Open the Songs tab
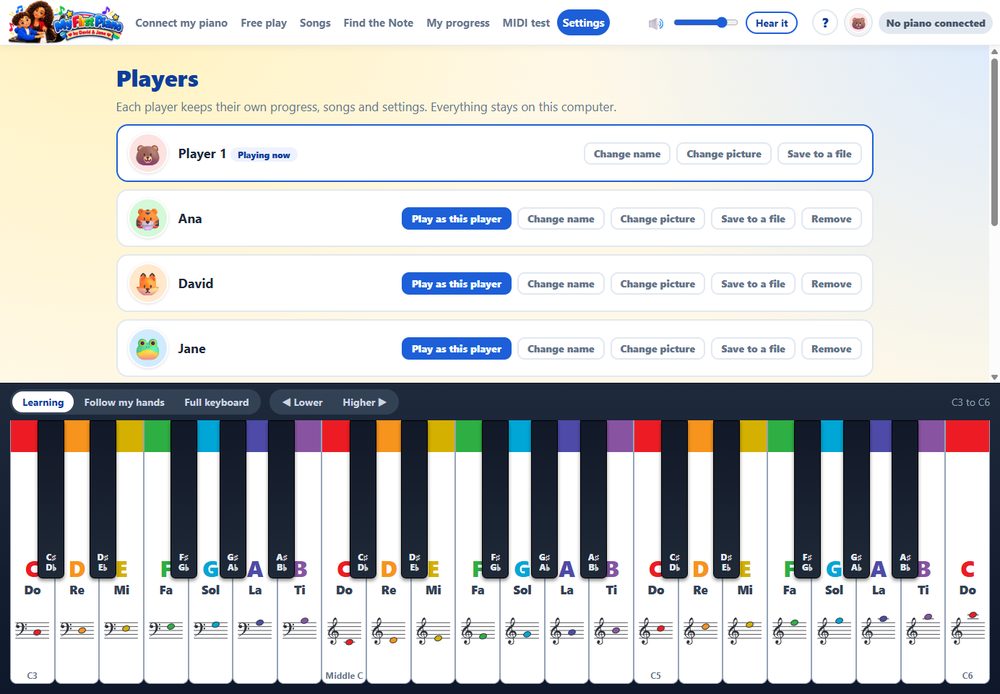The image size is (1000, 694). [315, 23]
